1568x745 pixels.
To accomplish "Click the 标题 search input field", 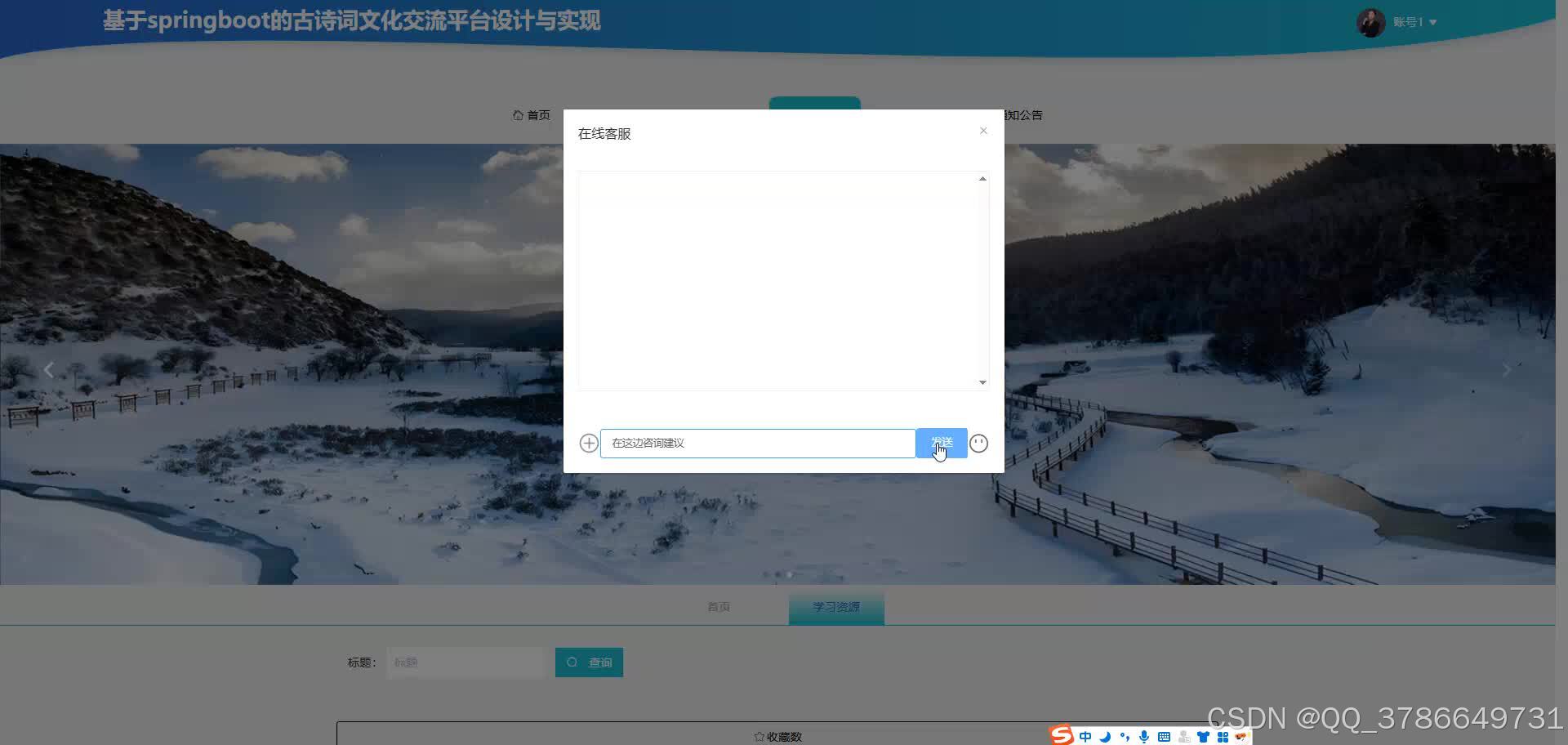I will click(x=465, y=662).
